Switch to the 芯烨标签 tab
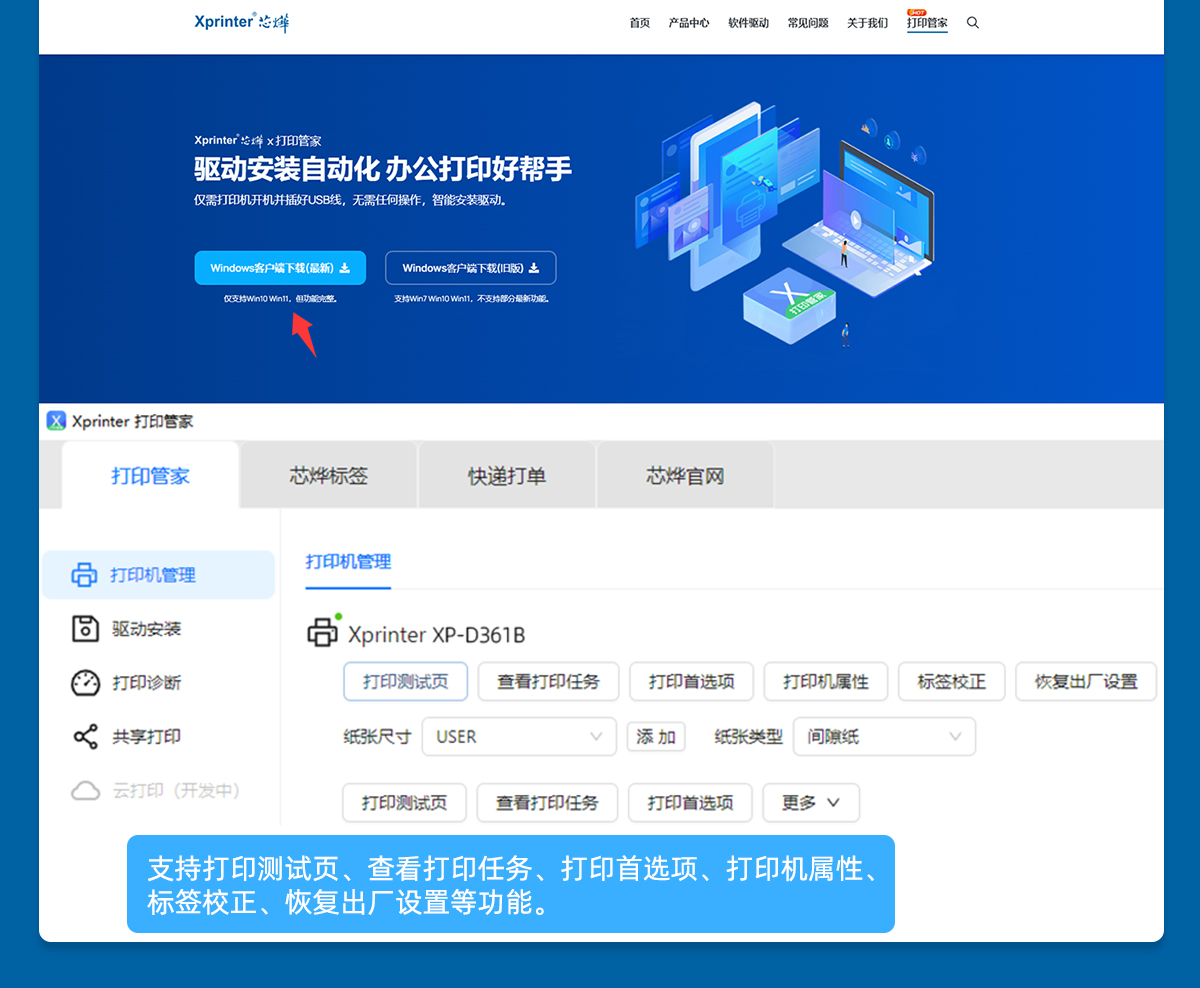Viewport: 1200px width, 988px height. [x=329, y=476]
